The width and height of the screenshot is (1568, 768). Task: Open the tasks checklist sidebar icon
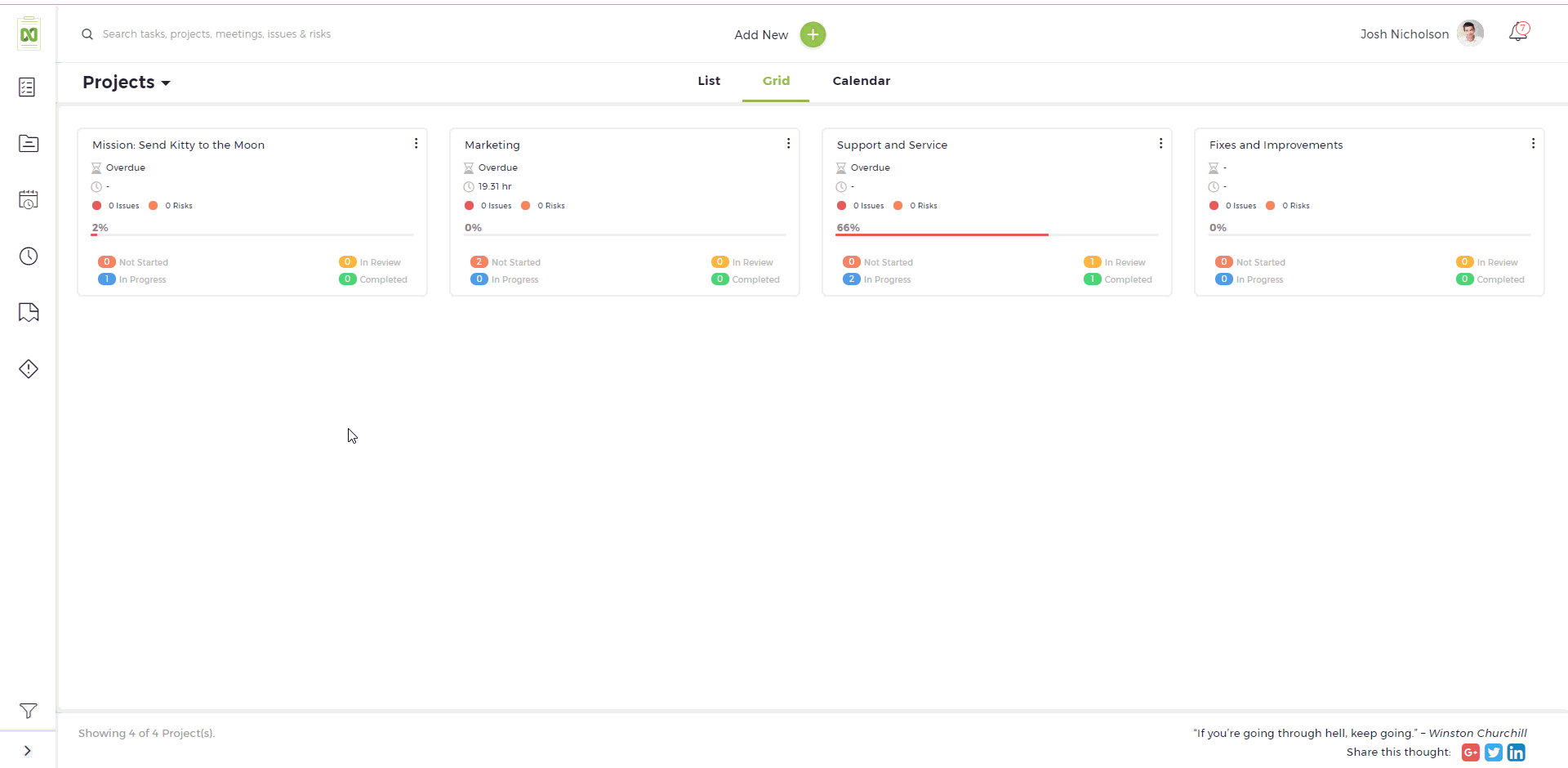28,87
